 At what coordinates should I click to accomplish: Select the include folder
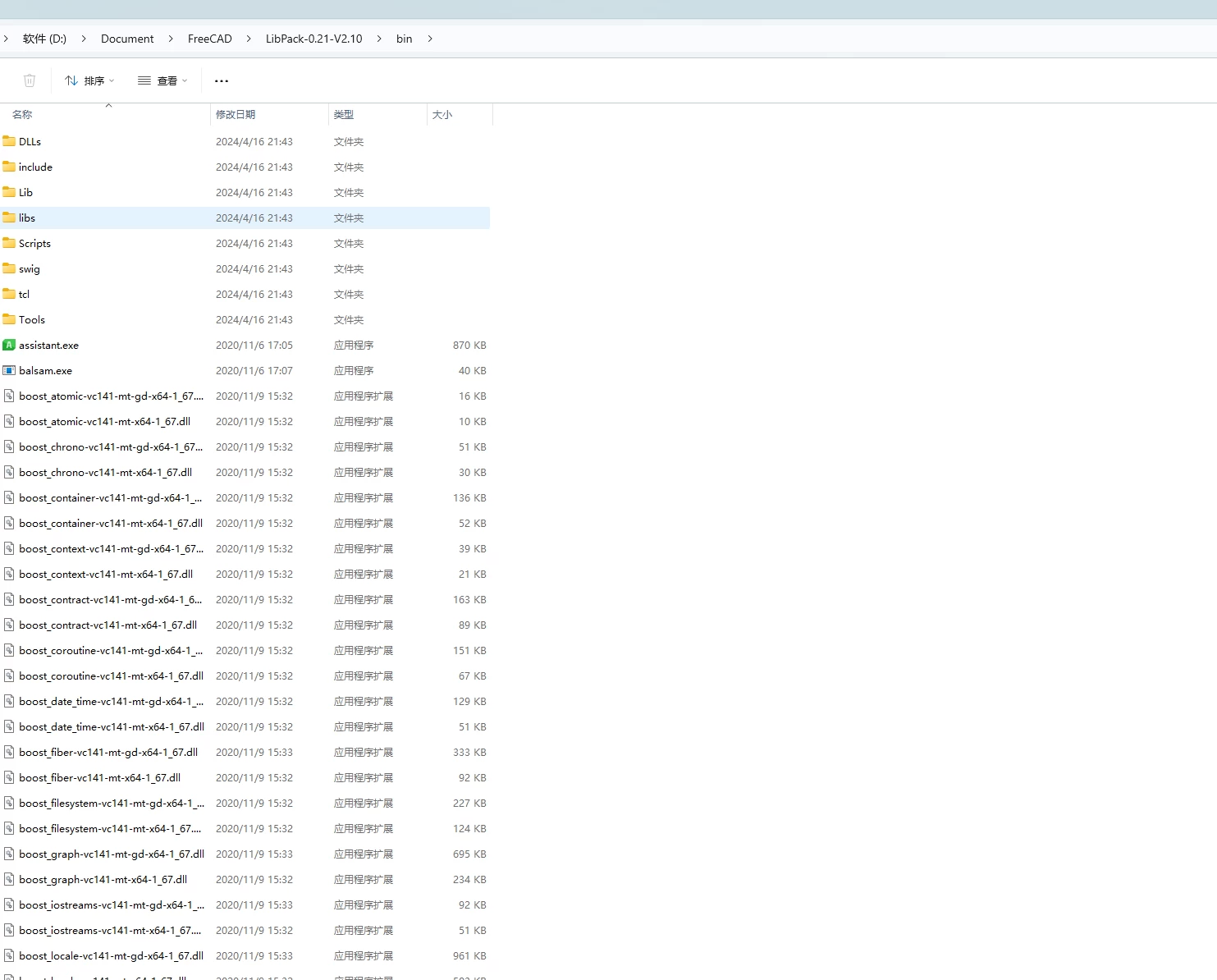point(35,167)
